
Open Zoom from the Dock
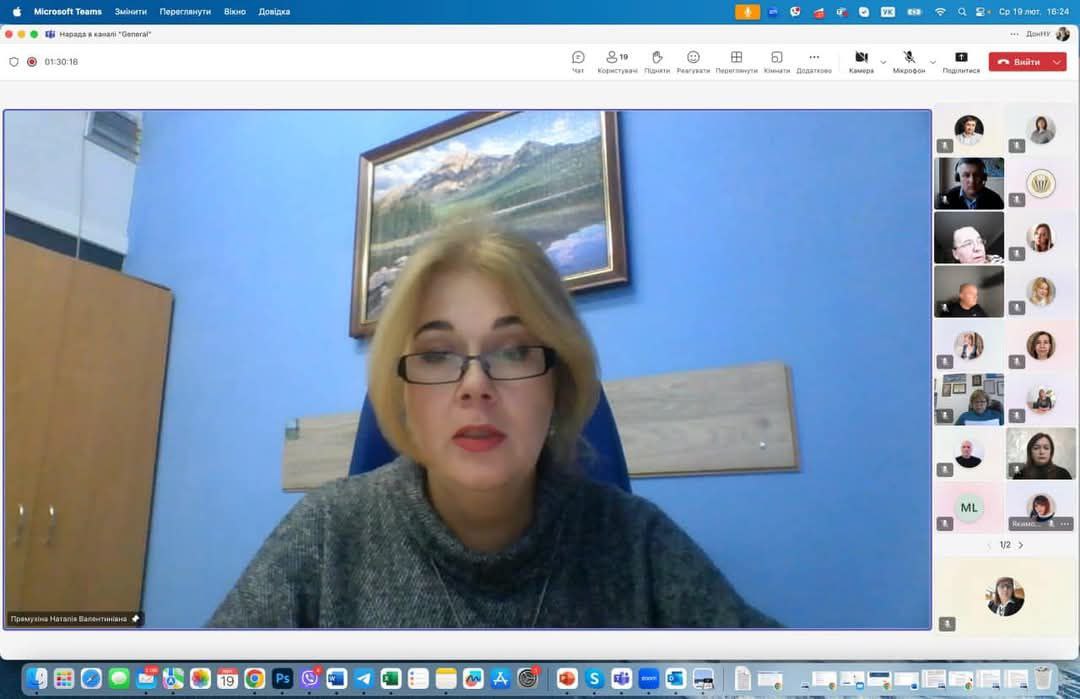click(649, 679)
